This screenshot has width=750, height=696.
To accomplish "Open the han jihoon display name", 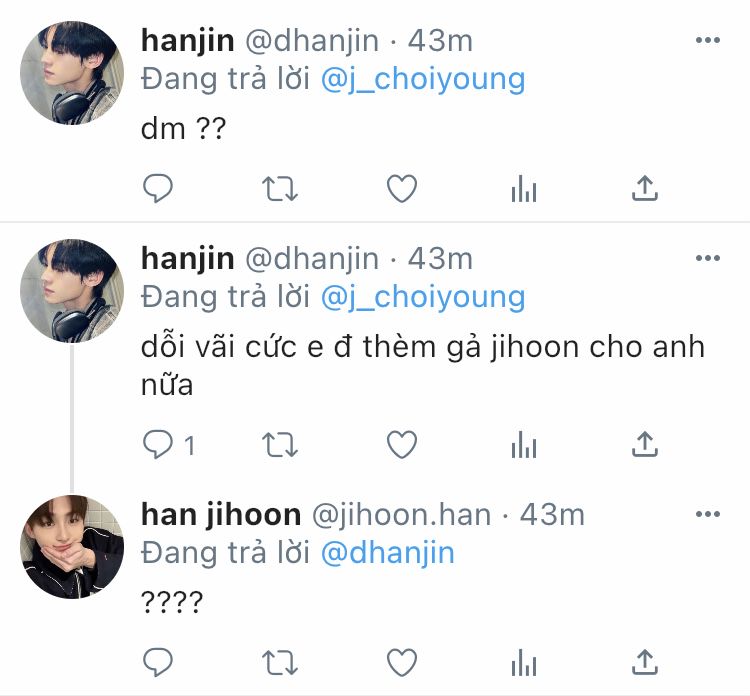I will tap(221, 515).
